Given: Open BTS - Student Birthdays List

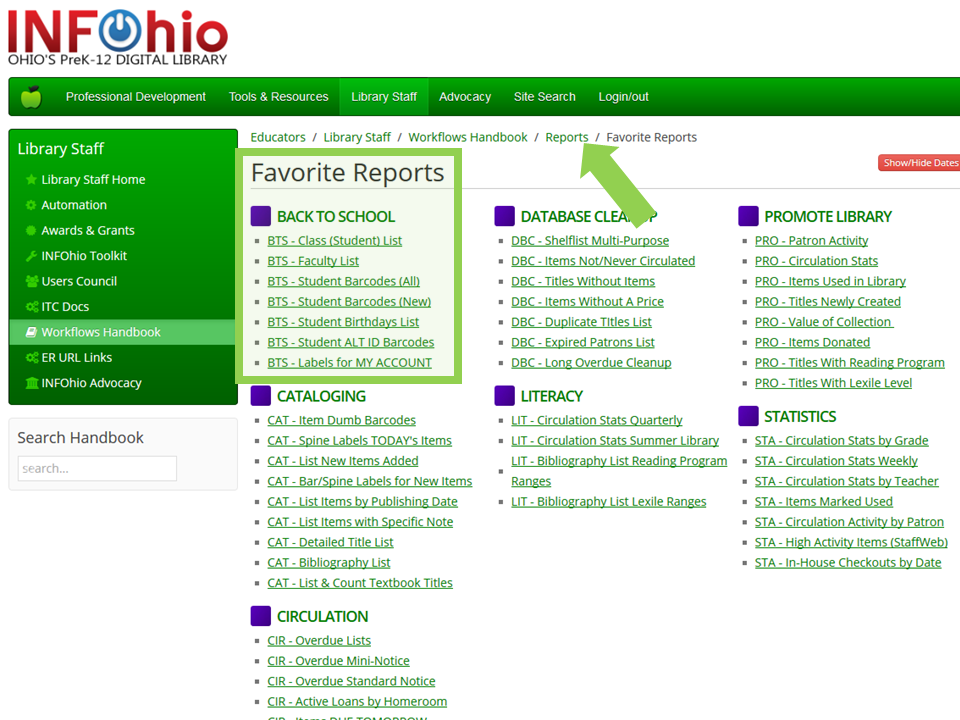Looking at the screenshot, I should (x=343, y=322).
